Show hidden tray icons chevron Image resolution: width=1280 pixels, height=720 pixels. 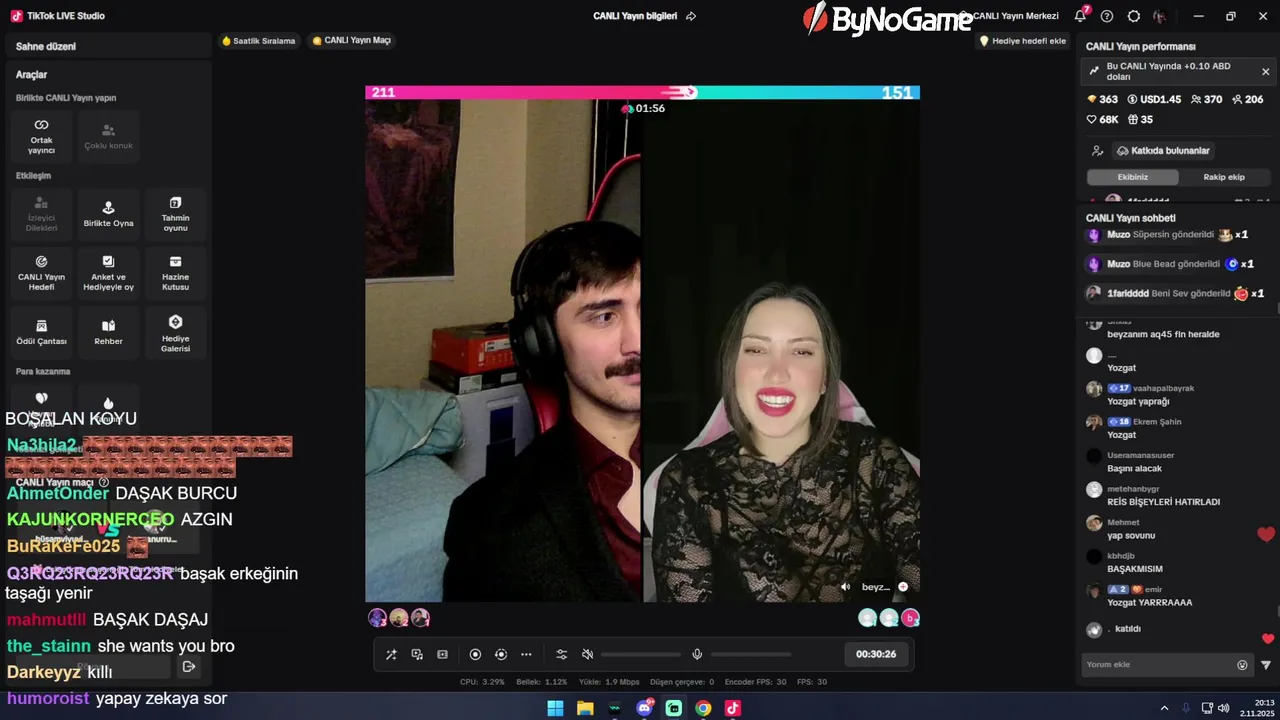tap(1164, 708)
